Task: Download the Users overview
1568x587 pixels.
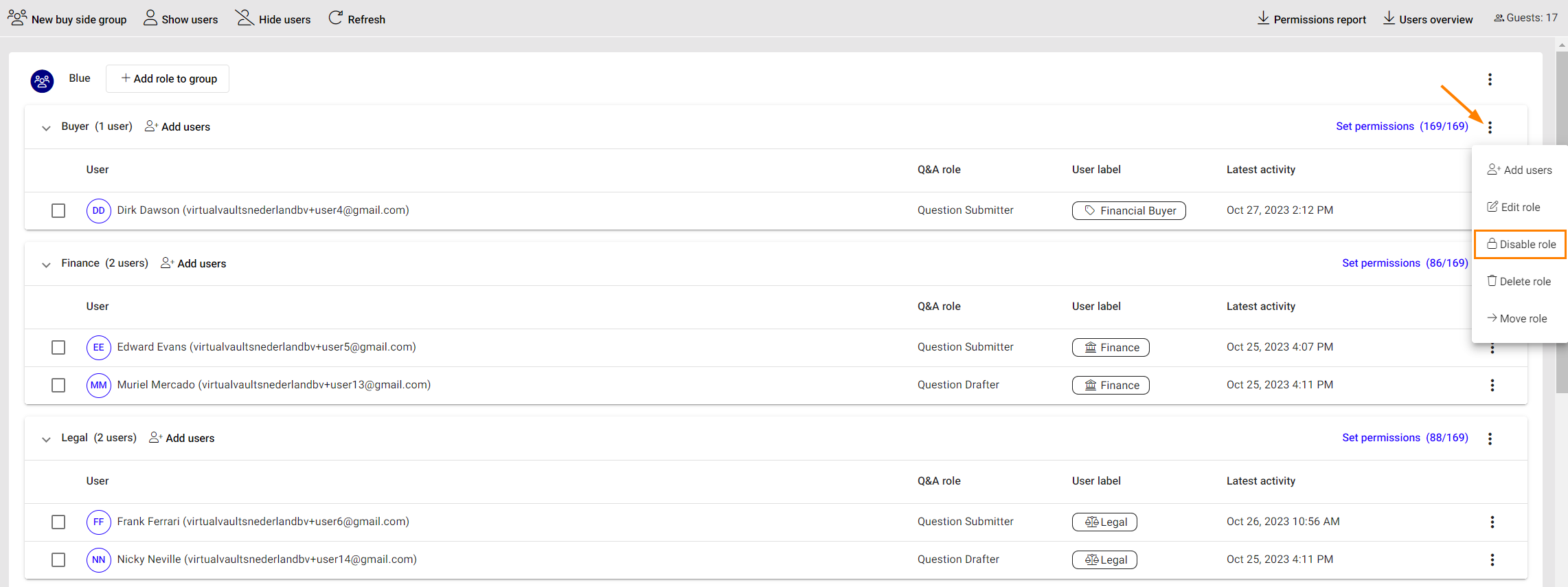Action: tap(1428, 19)
